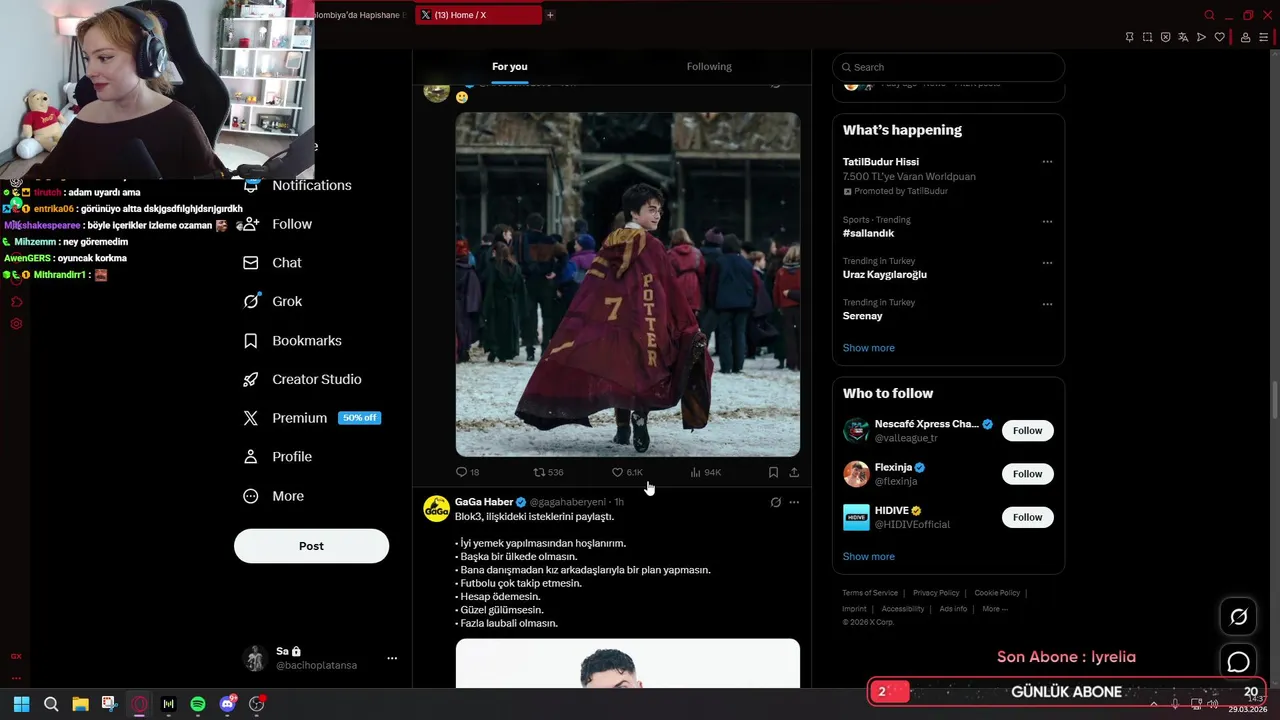Viewport: 1280px width, 720px height.
Task: Open more options for TatilBudur Hissi trend
Action: click(x=1047, y=162)
